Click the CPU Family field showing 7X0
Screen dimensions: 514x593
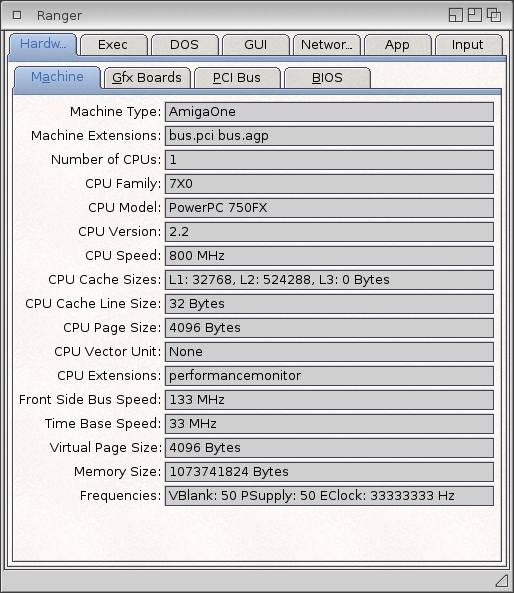(x=329, y=184)
